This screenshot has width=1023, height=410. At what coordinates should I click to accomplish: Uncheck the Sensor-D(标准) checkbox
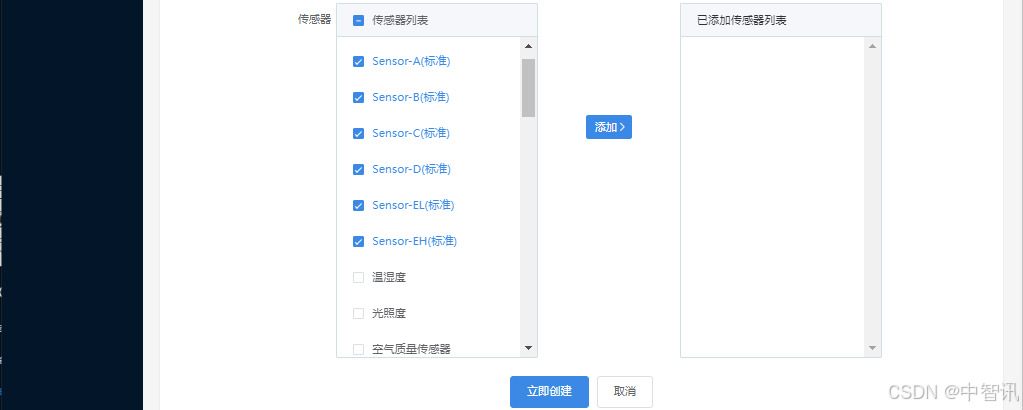pyautogui.click(x=358, y=169)
